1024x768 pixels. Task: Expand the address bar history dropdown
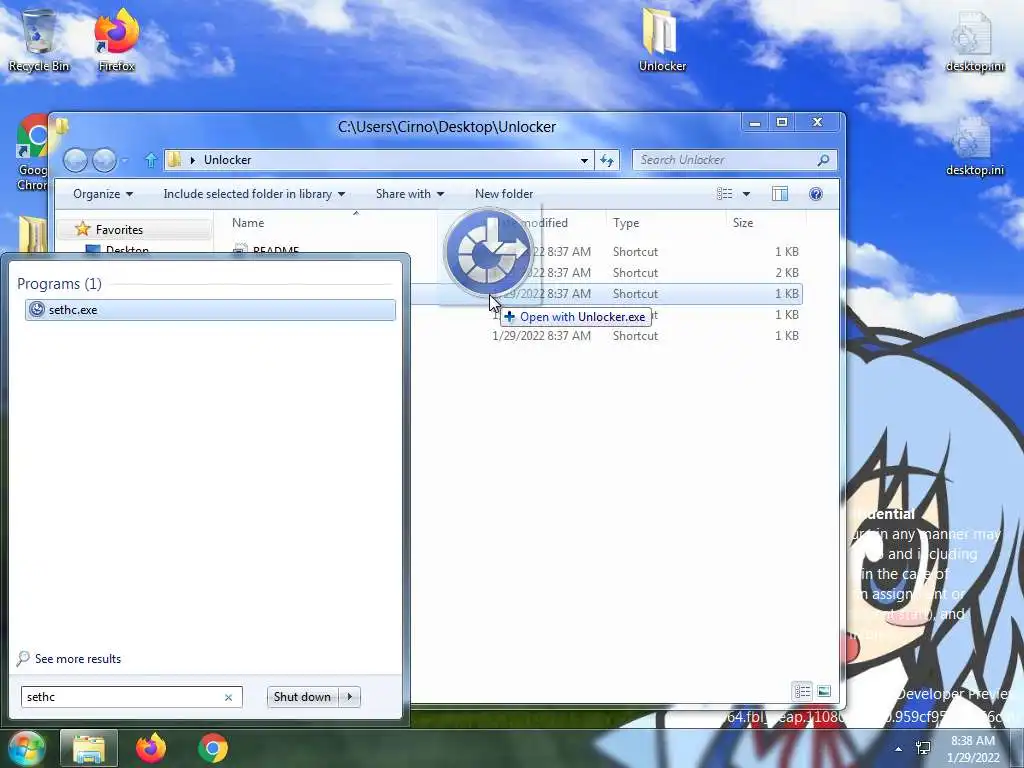click(x=584, y=160)
